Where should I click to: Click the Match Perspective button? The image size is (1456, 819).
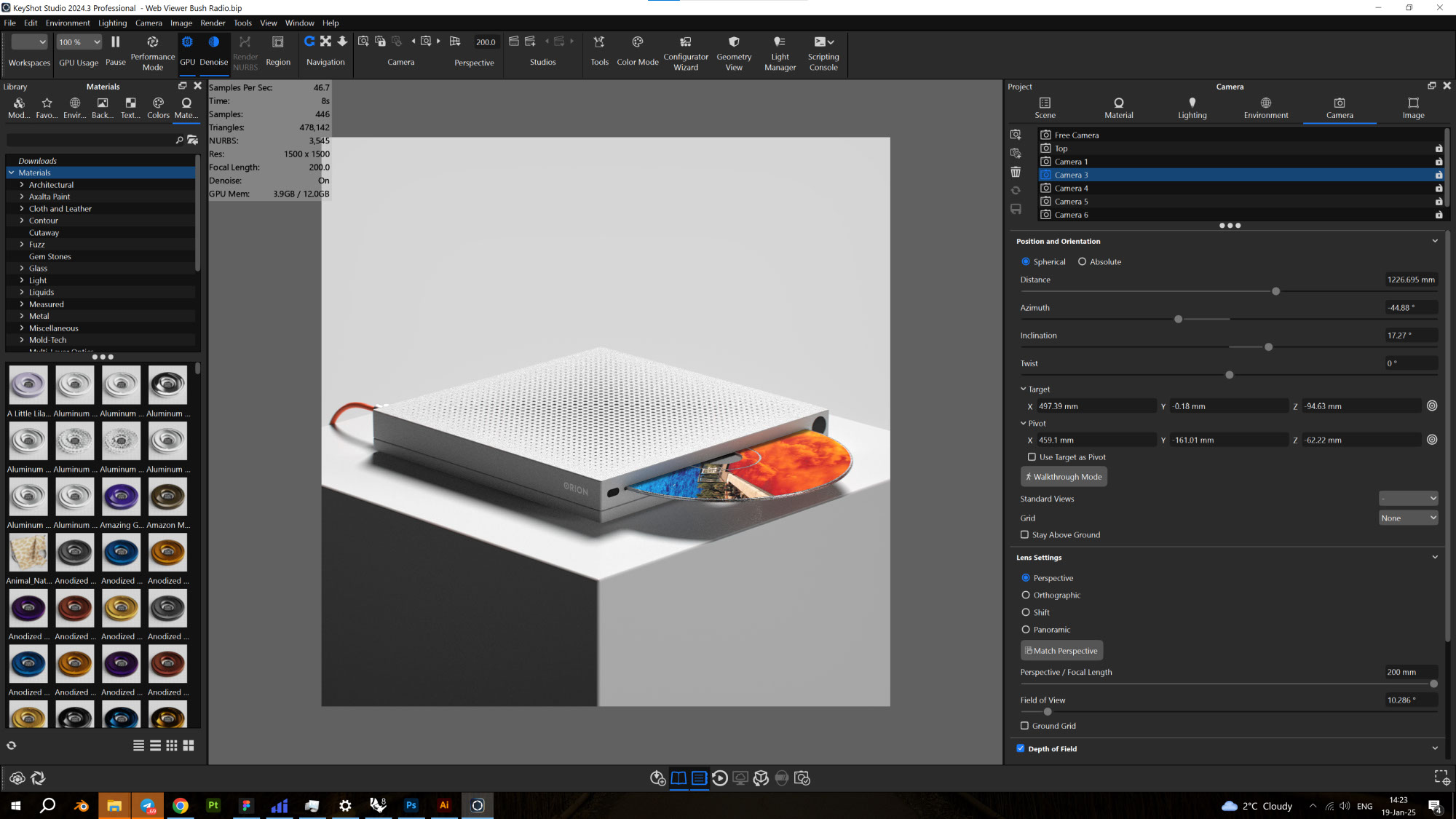pyautogui.click(x=1061, y=651)
